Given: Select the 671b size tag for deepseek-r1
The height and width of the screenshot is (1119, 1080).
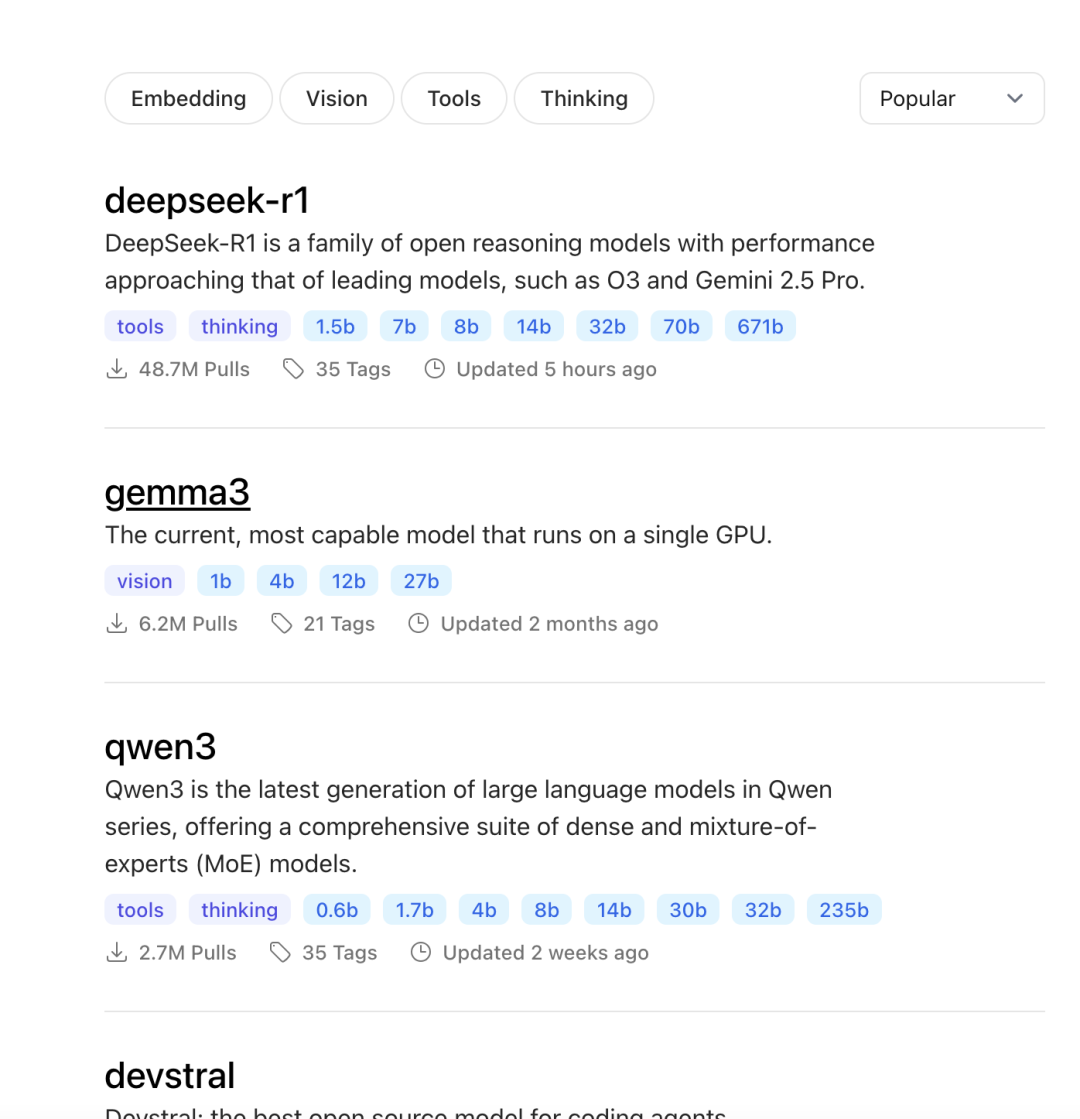Looking at the screenshot, I should [760, 326].
